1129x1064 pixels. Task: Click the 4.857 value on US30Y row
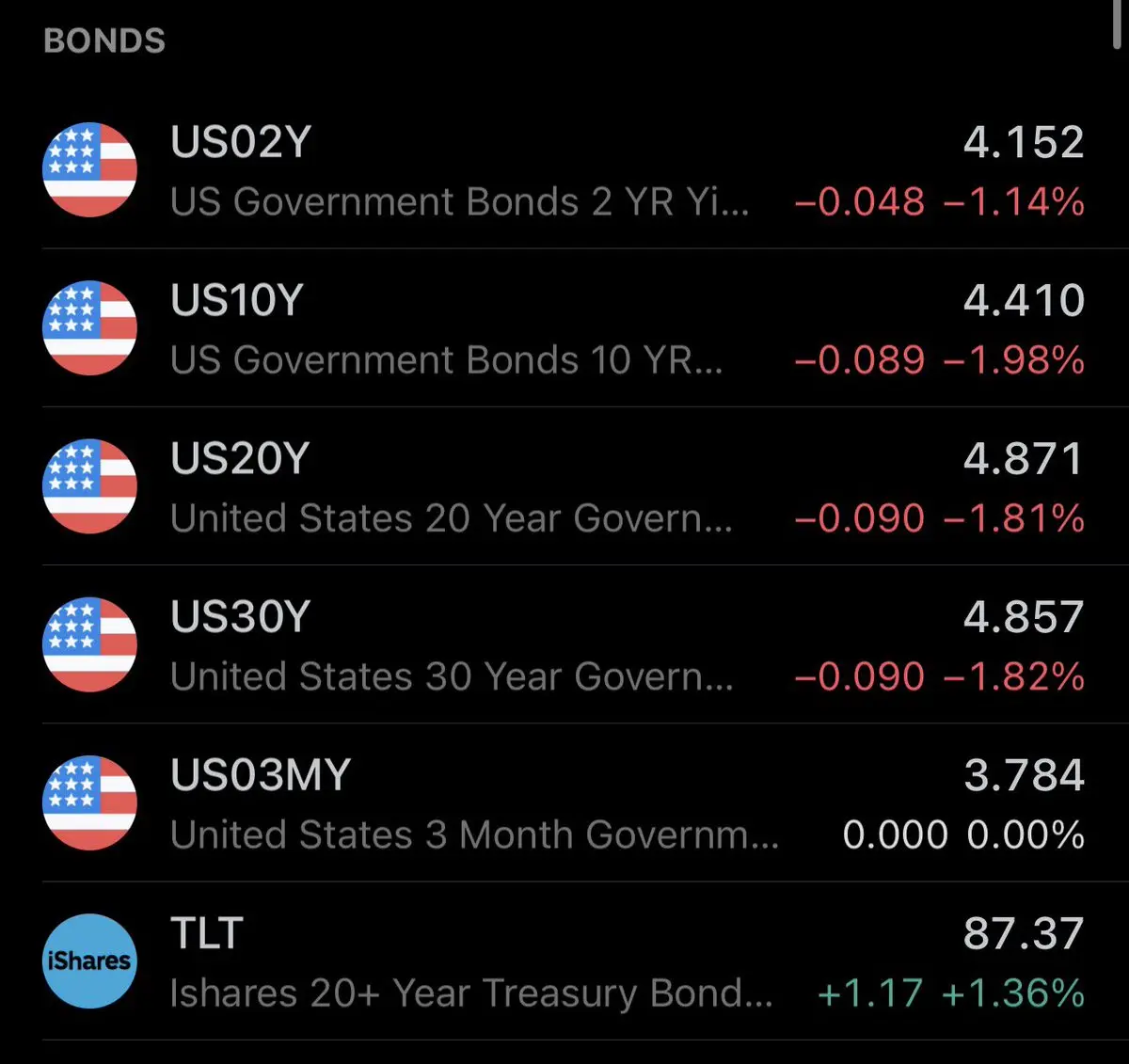[x=1024, y=617]
